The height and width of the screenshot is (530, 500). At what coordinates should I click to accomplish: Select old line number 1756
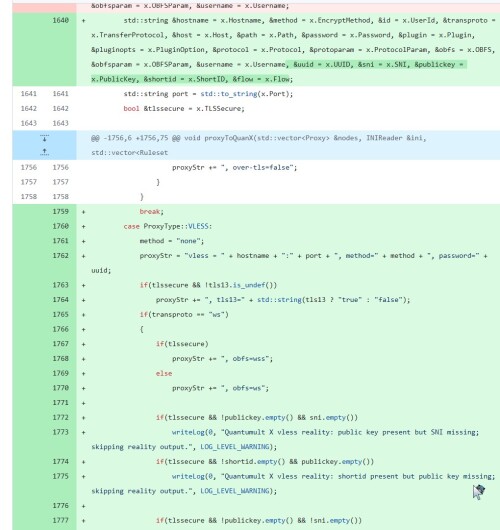pyautogui.click(x=29, y=167)
